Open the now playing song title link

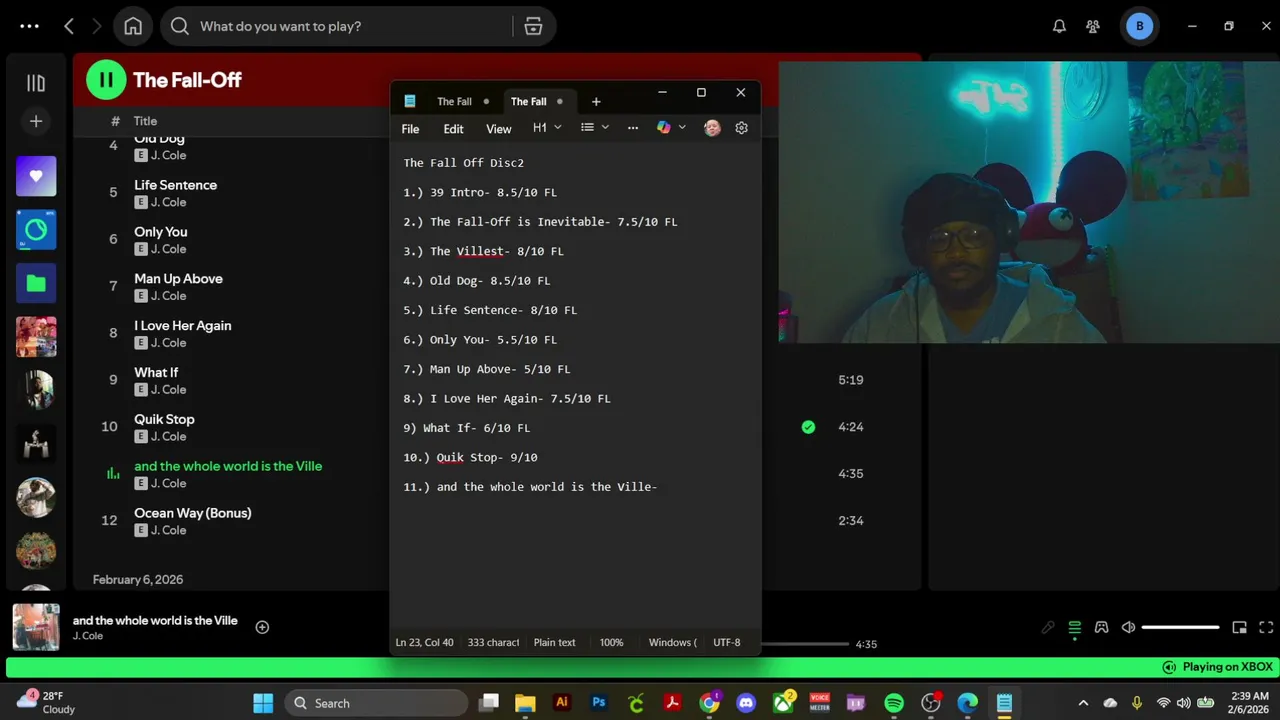[x=155, y=620]
